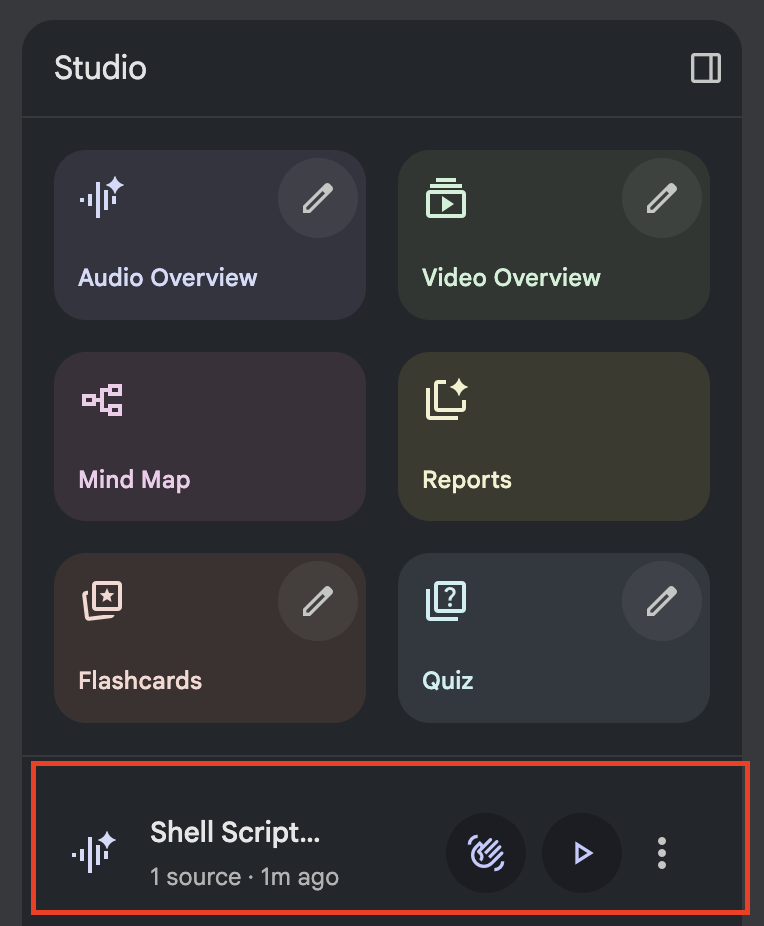
Task: Create a Video Overview
Action: tap(511, 277)
